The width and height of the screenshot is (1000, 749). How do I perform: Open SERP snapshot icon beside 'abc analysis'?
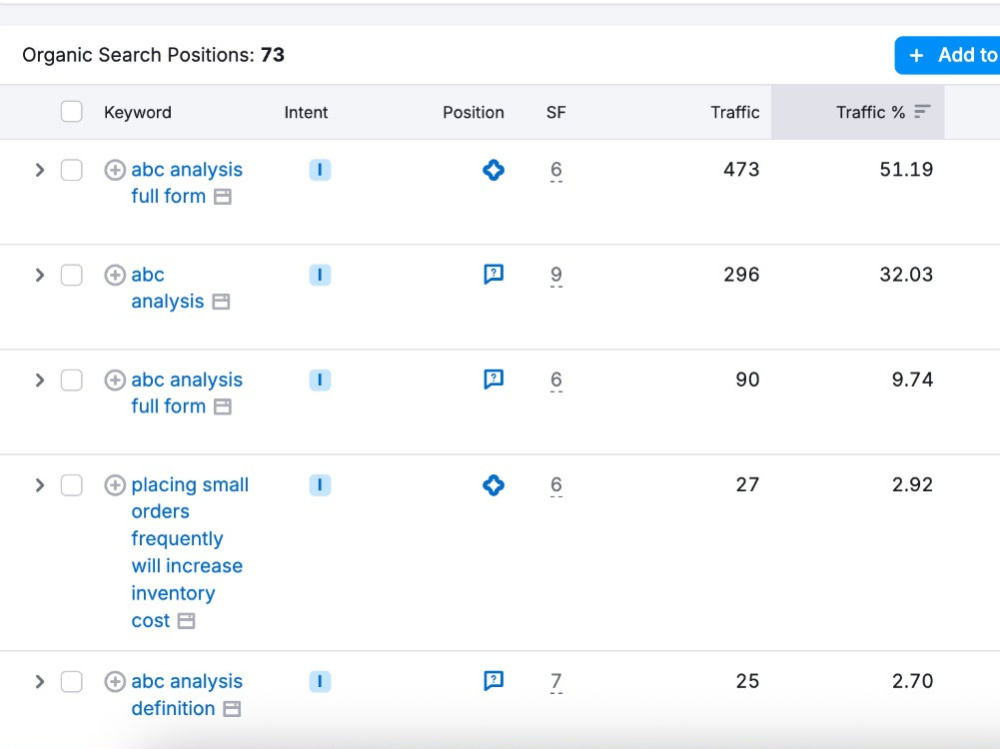221,301
